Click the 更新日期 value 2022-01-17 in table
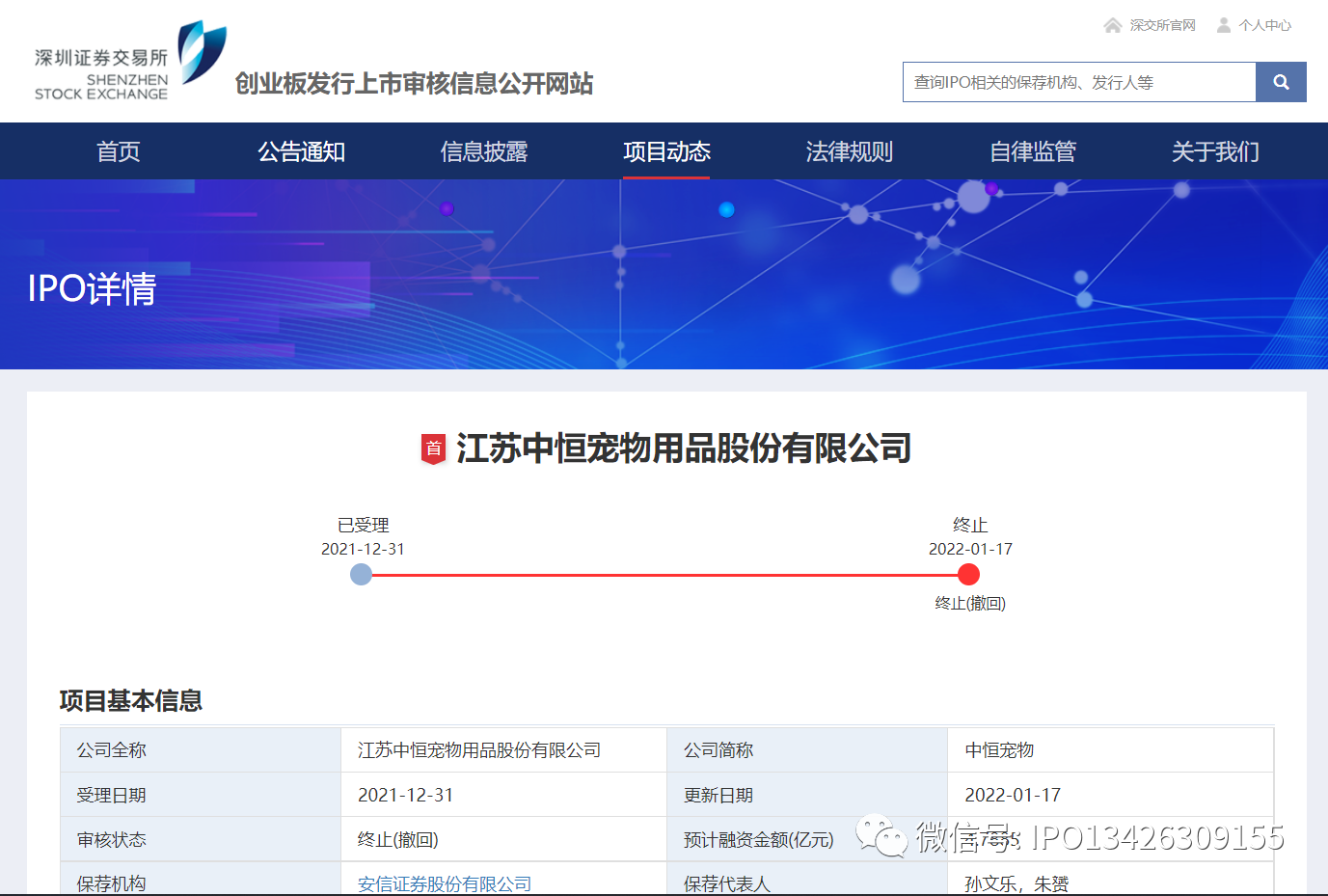This screenshot has width=1328, height=896. [x=1013, y=795]
